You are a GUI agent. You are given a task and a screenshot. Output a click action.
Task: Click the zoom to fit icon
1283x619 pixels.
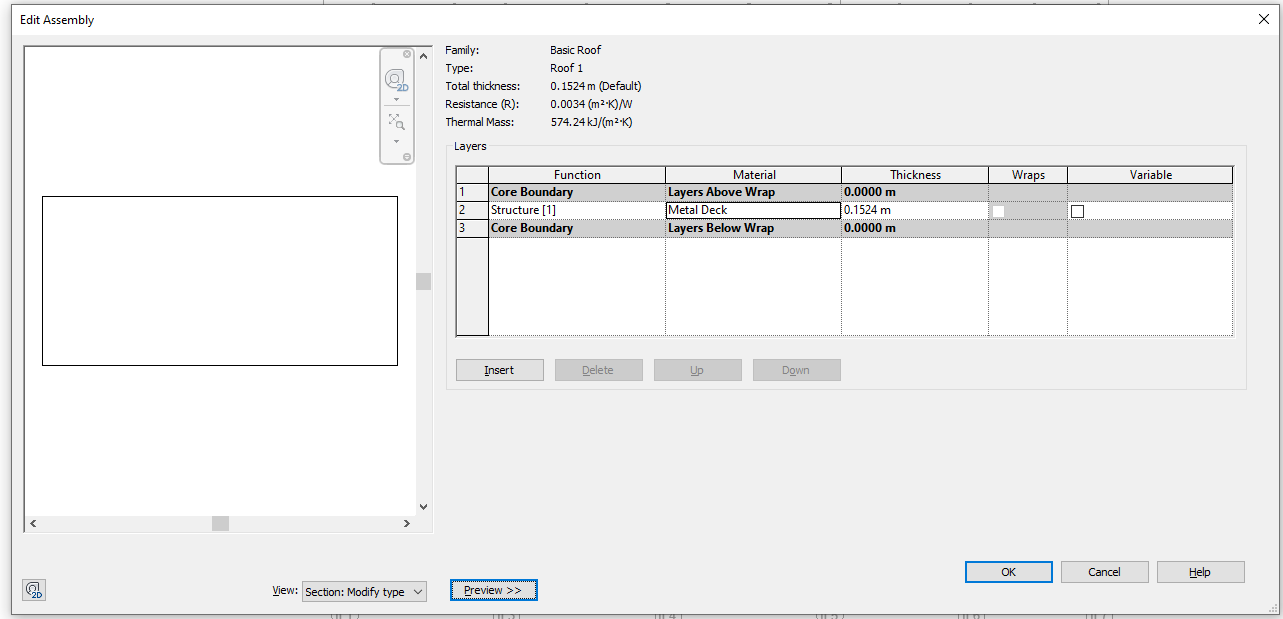(x=396, y=122)
